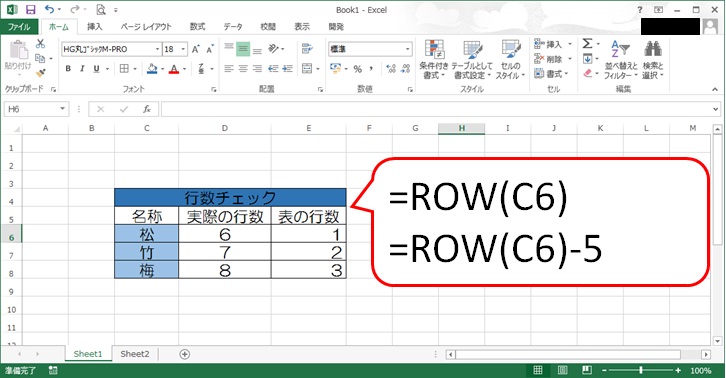Decrease the indent level

click(x=273, y=69)
